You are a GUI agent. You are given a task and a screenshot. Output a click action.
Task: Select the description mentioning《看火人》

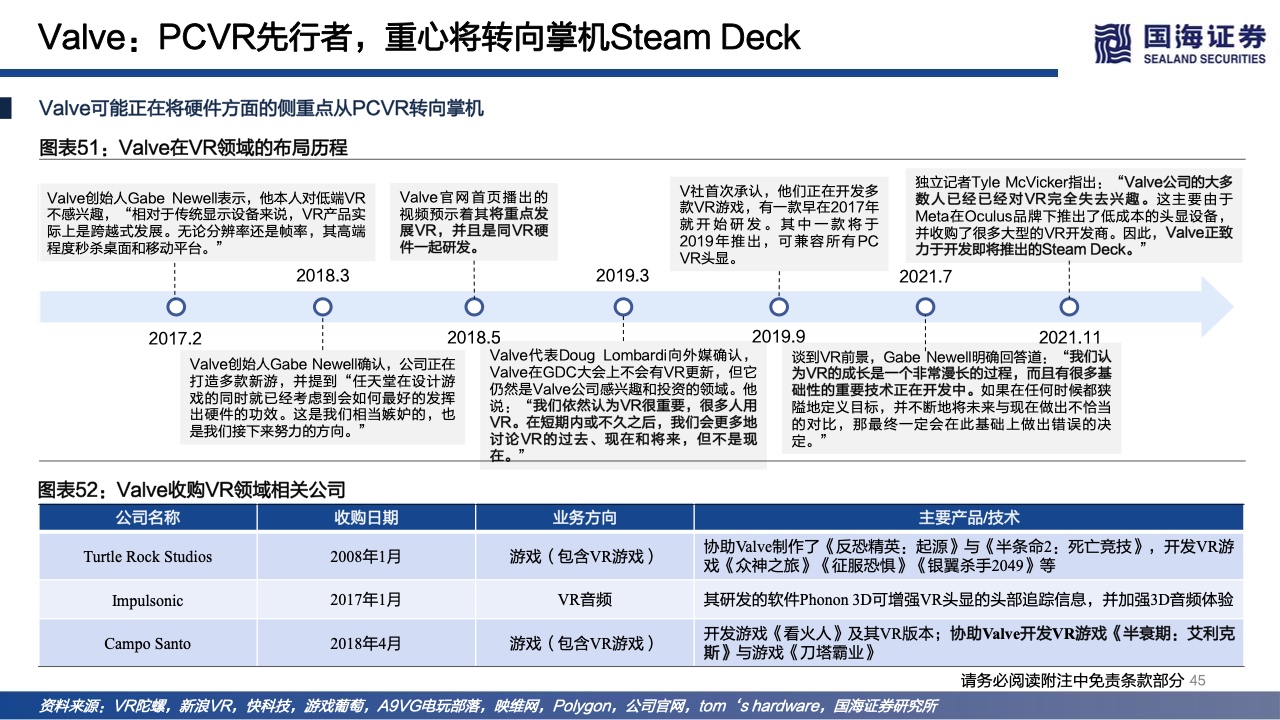tap(968, 643)
